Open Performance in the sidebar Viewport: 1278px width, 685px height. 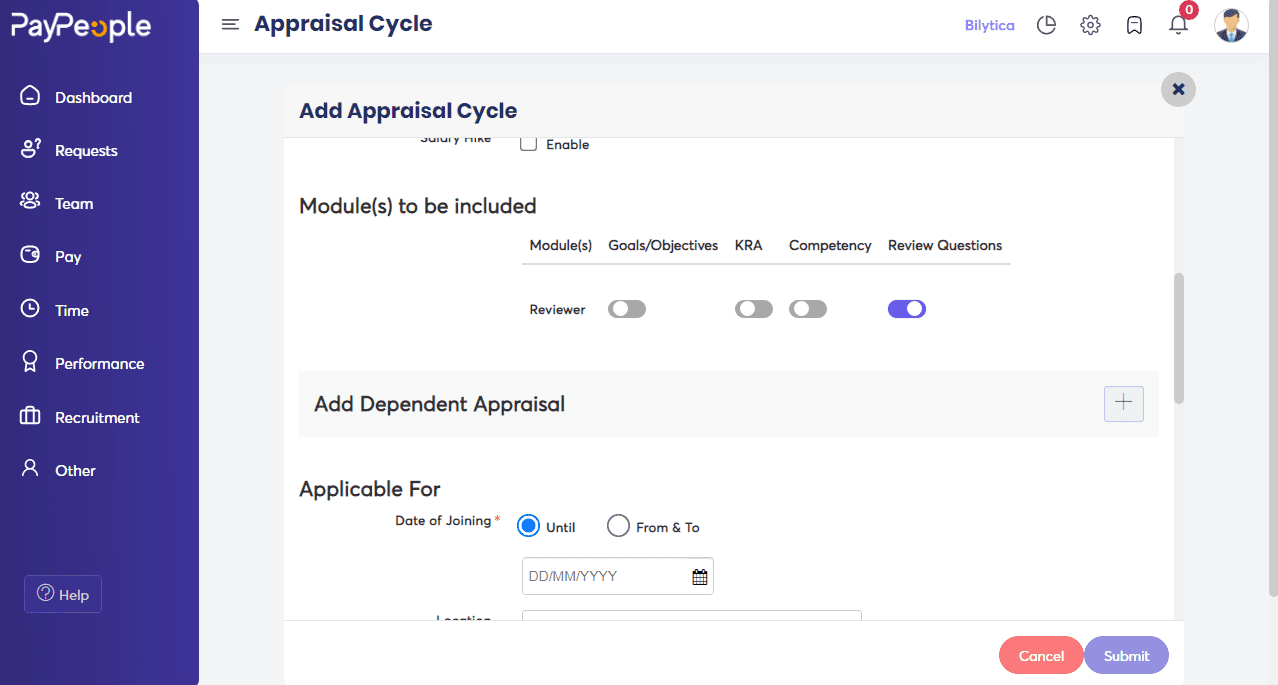coord(99,363)
